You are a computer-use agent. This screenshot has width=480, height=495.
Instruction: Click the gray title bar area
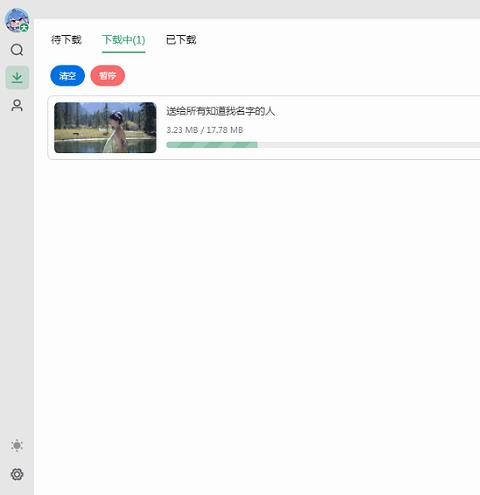click(257, 9)
